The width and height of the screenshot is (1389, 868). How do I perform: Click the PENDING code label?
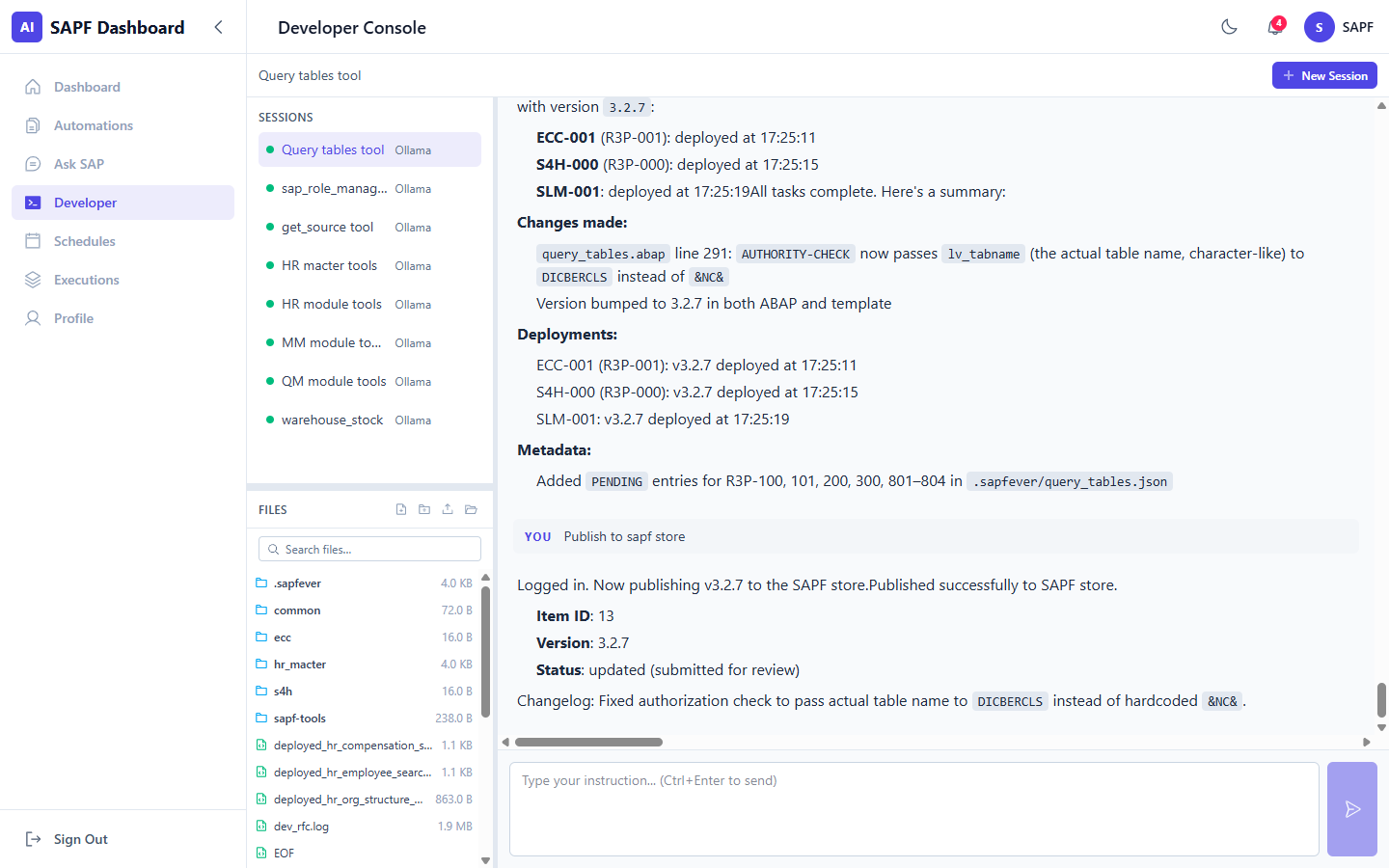(616, 481)
